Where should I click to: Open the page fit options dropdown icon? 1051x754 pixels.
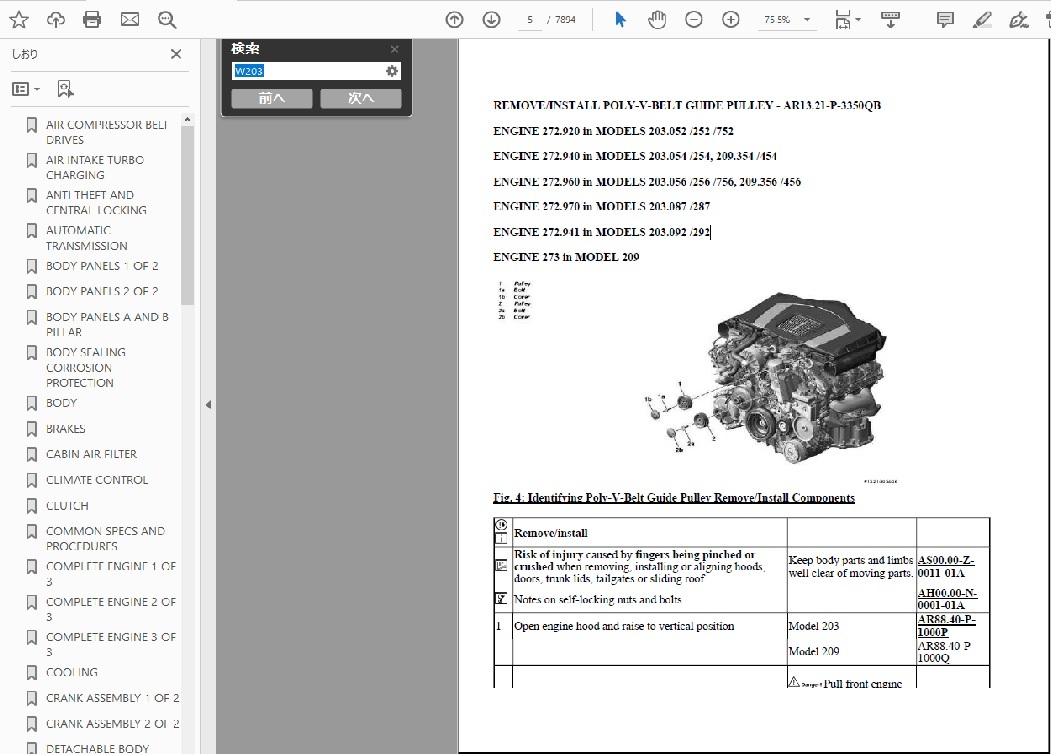coord(847,19)
